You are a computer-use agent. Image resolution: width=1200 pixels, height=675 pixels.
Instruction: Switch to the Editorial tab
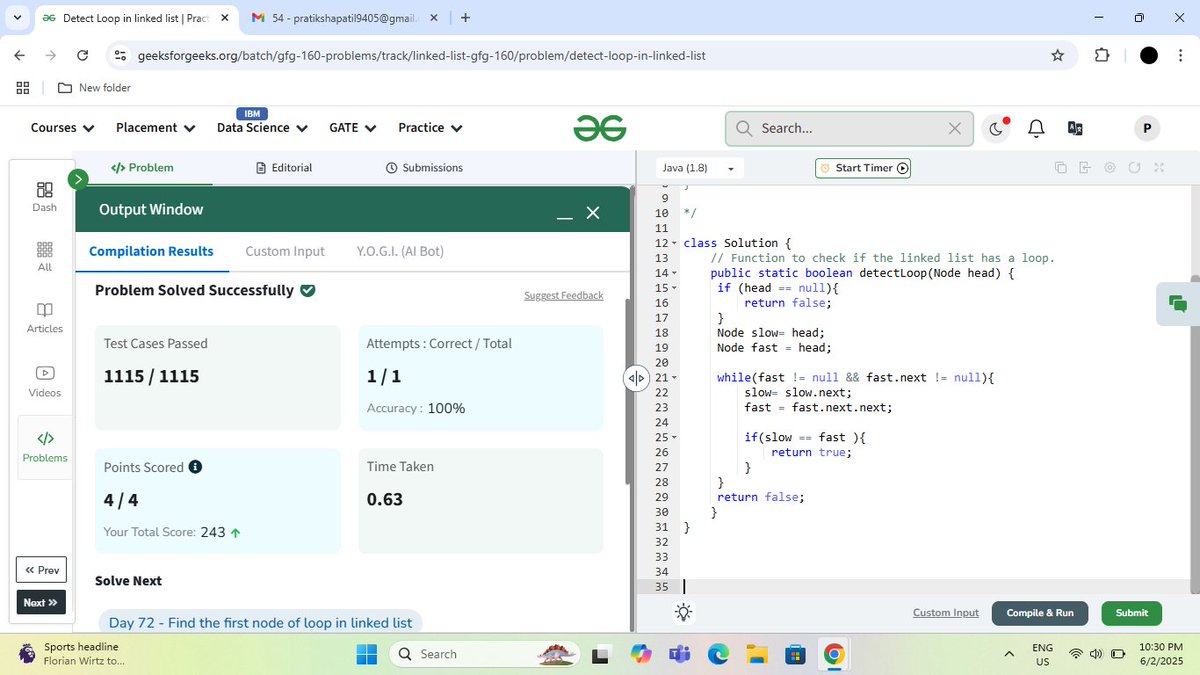284,168
